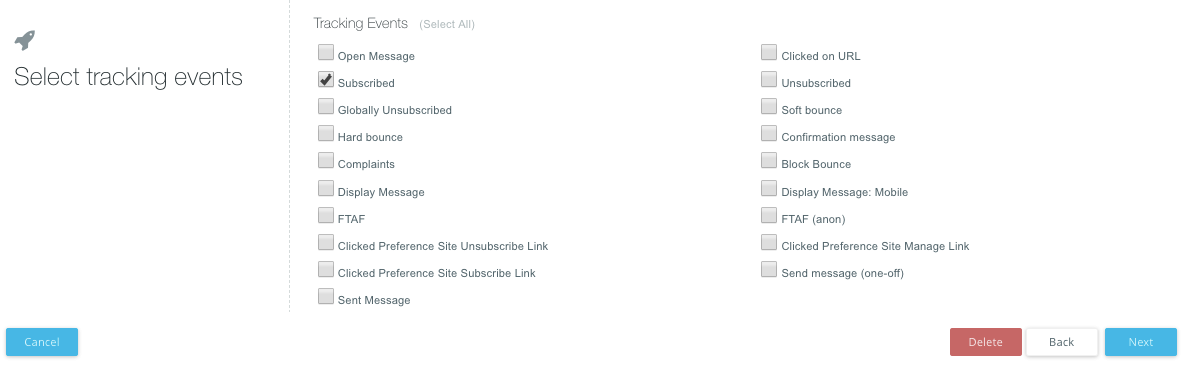Check the Block Bounce tracking event

point(769,161)
